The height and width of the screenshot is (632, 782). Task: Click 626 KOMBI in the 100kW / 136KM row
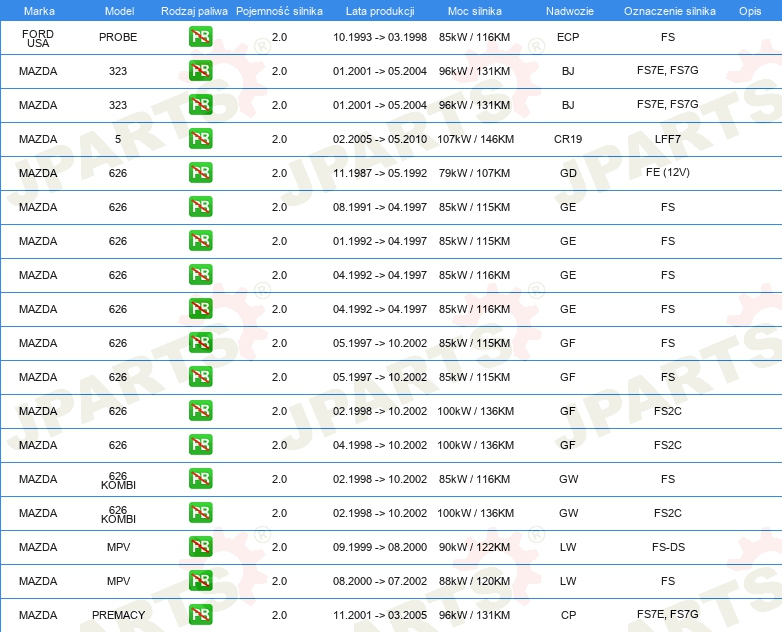118,514
